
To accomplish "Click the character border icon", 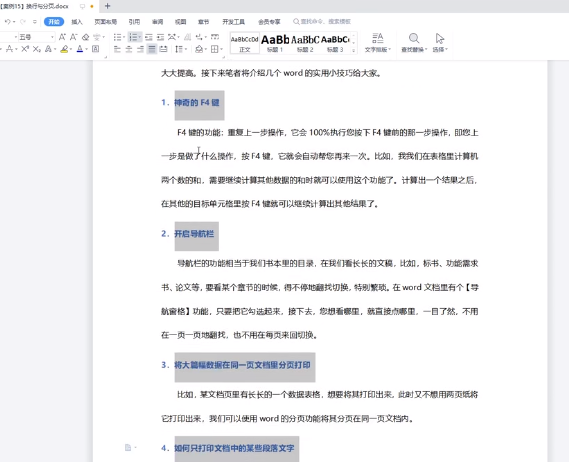I will 95,49.
